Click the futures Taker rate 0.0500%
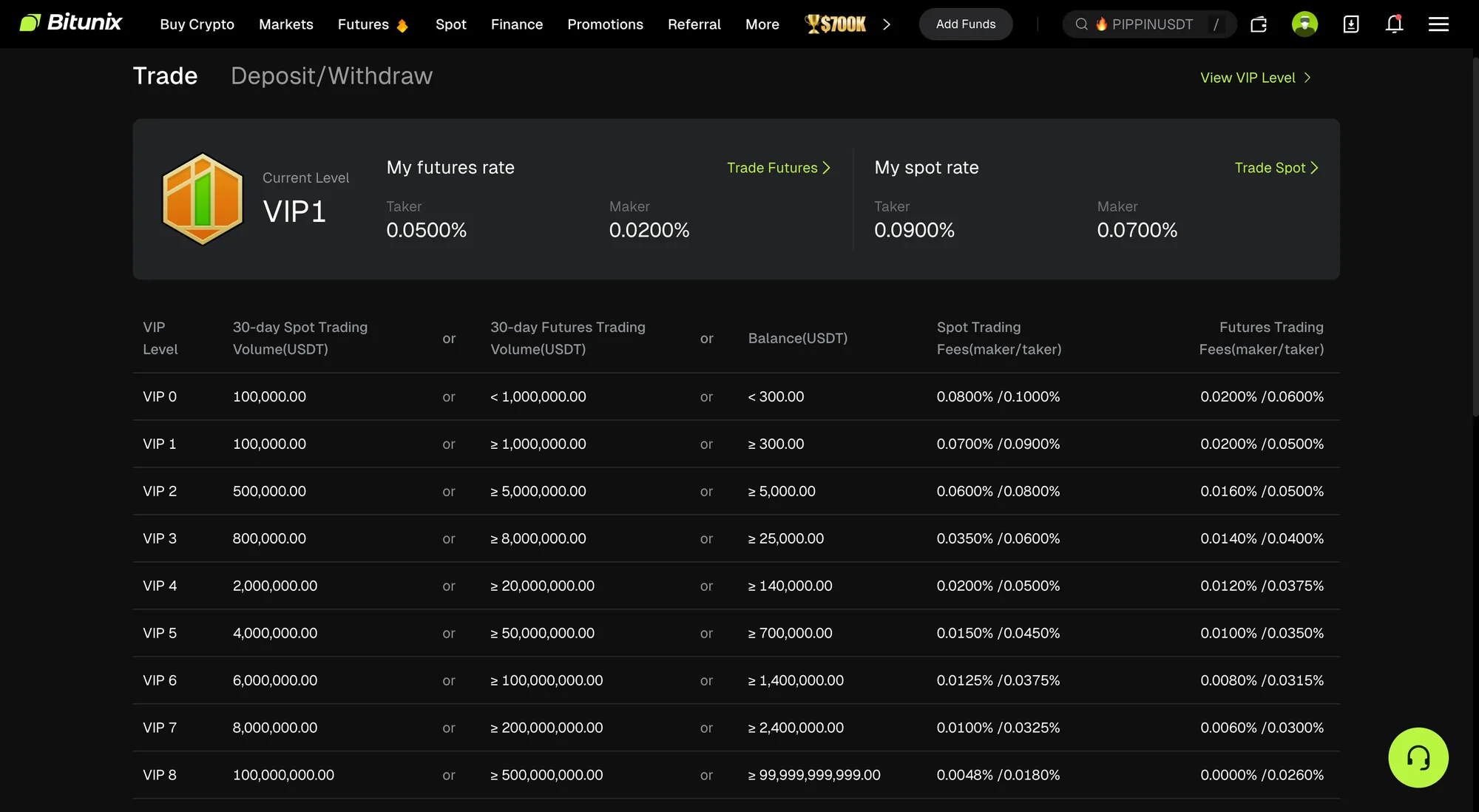This screenshot has width=1479, height=812. pos(426,230)
